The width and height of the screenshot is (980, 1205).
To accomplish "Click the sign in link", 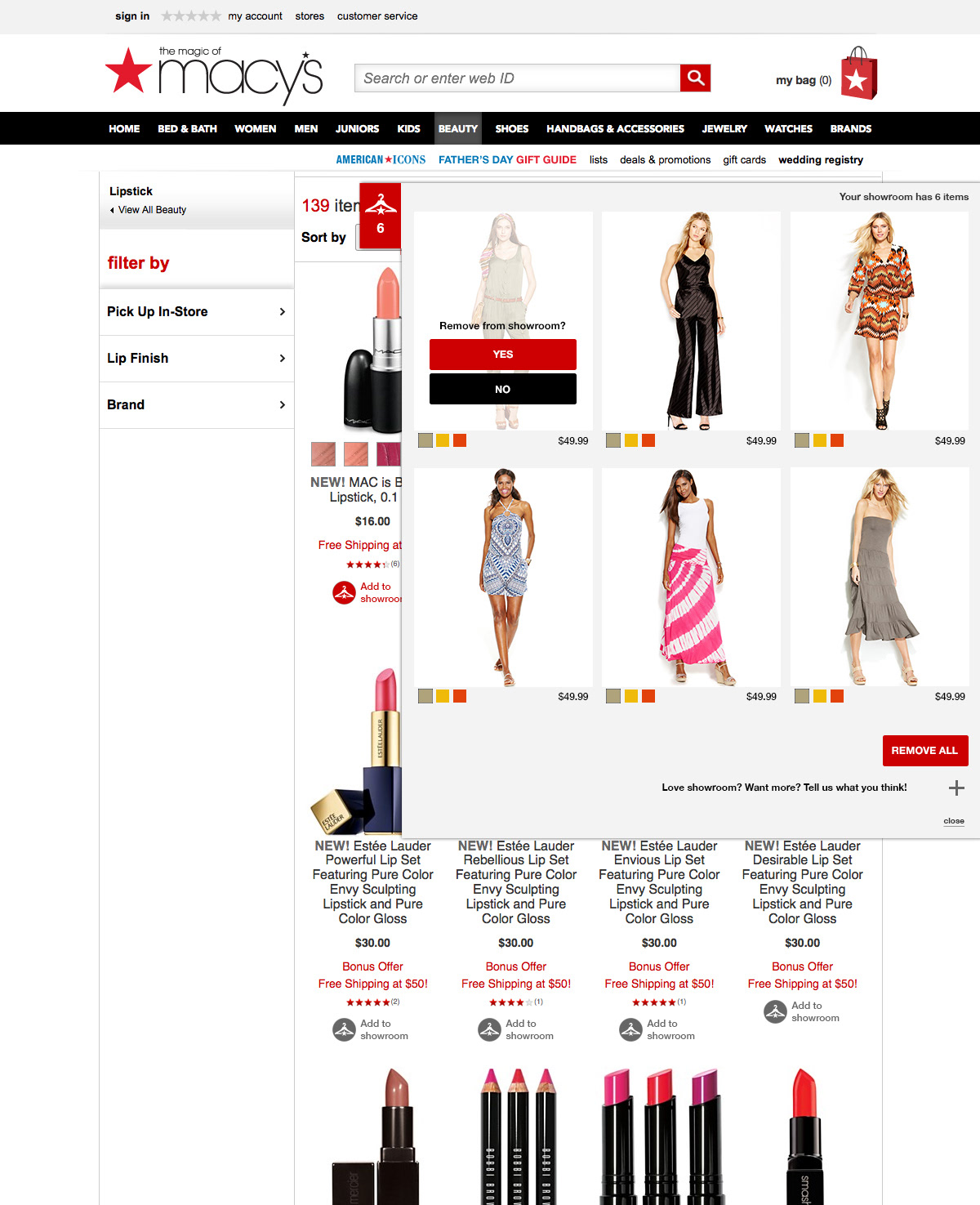I will point(132,16).
